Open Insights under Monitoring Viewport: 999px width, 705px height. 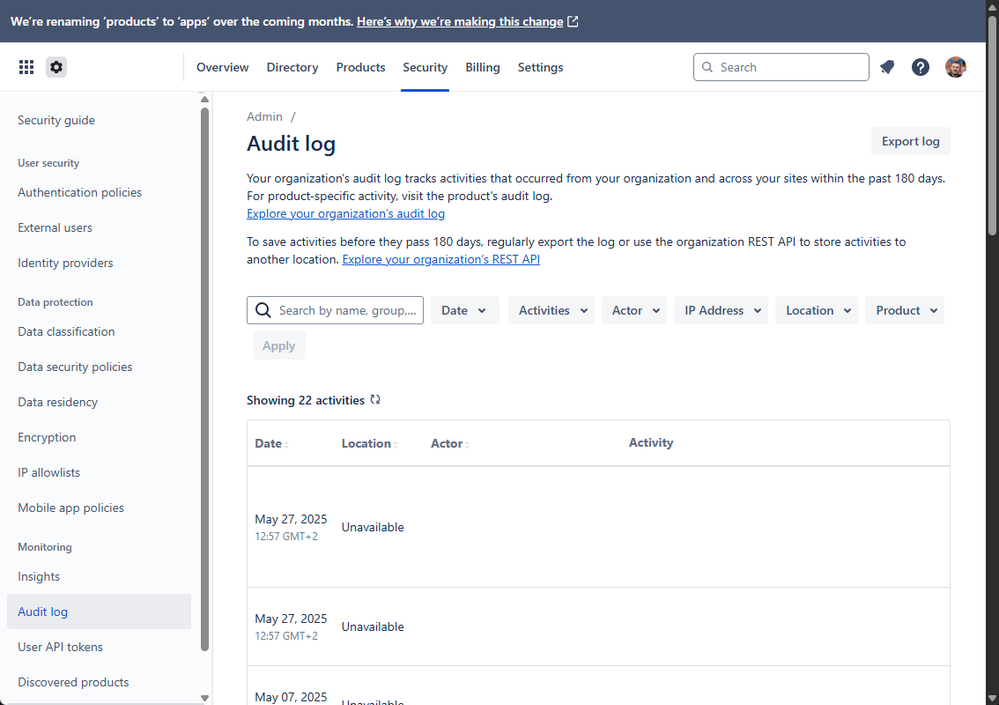coord(39,576)
